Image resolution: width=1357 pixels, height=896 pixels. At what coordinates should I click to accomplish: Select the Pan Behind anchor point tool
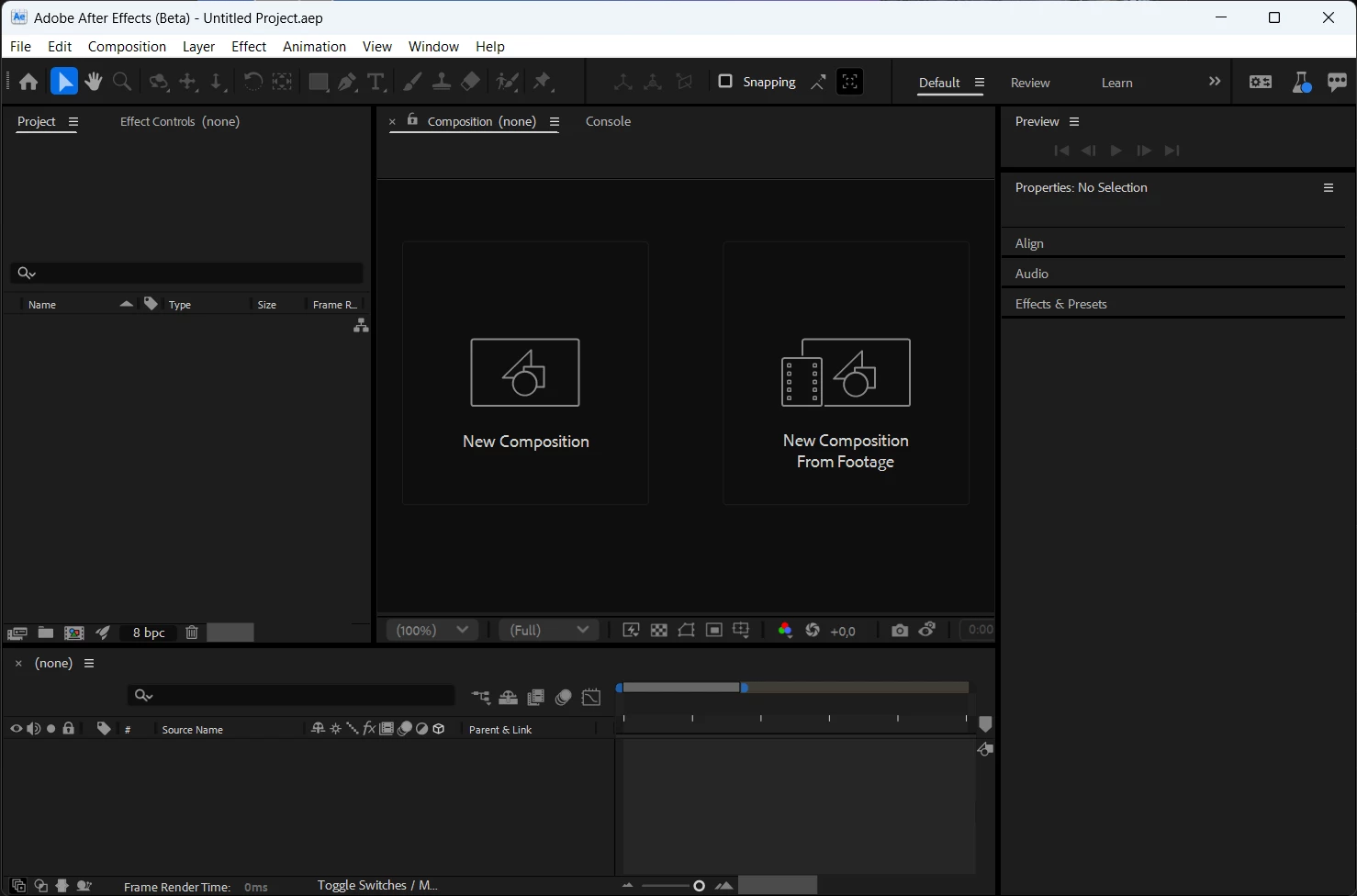point(282,82)
